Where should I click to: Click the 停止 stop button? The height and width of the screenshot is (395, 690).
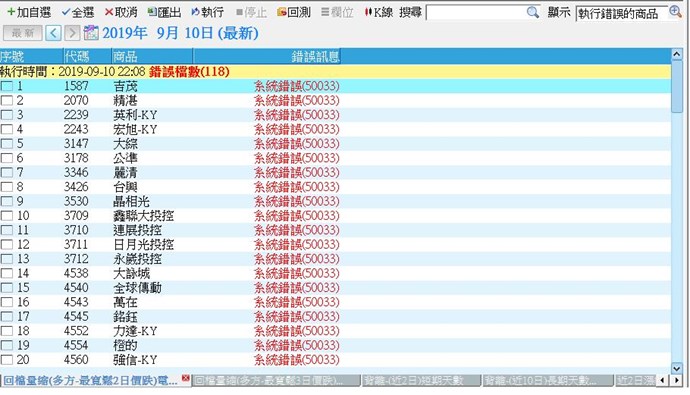pyautogui.click(x=251, y=12)
